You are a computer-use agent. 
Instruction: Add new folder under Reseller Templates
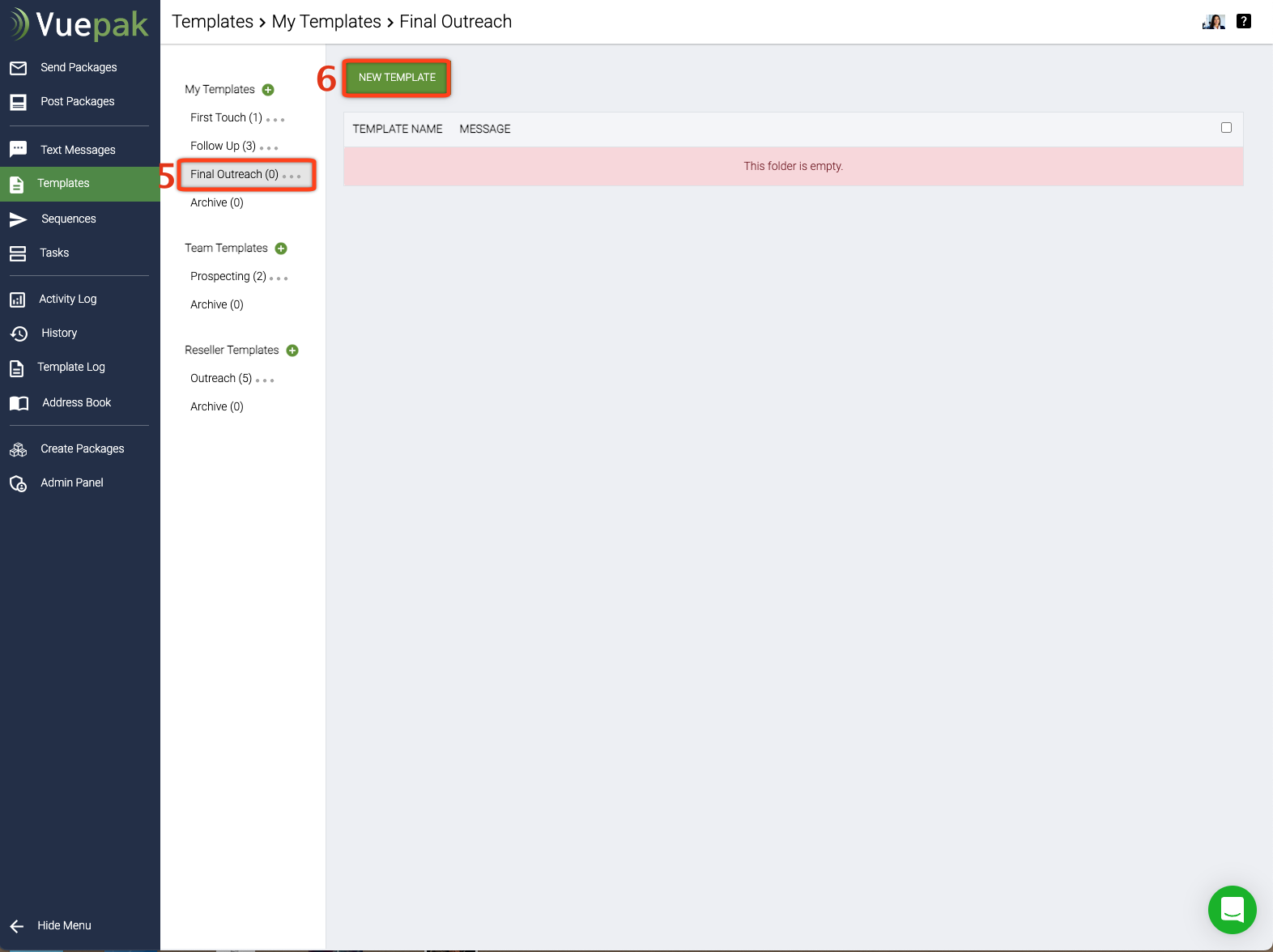(x=292, y=351)
